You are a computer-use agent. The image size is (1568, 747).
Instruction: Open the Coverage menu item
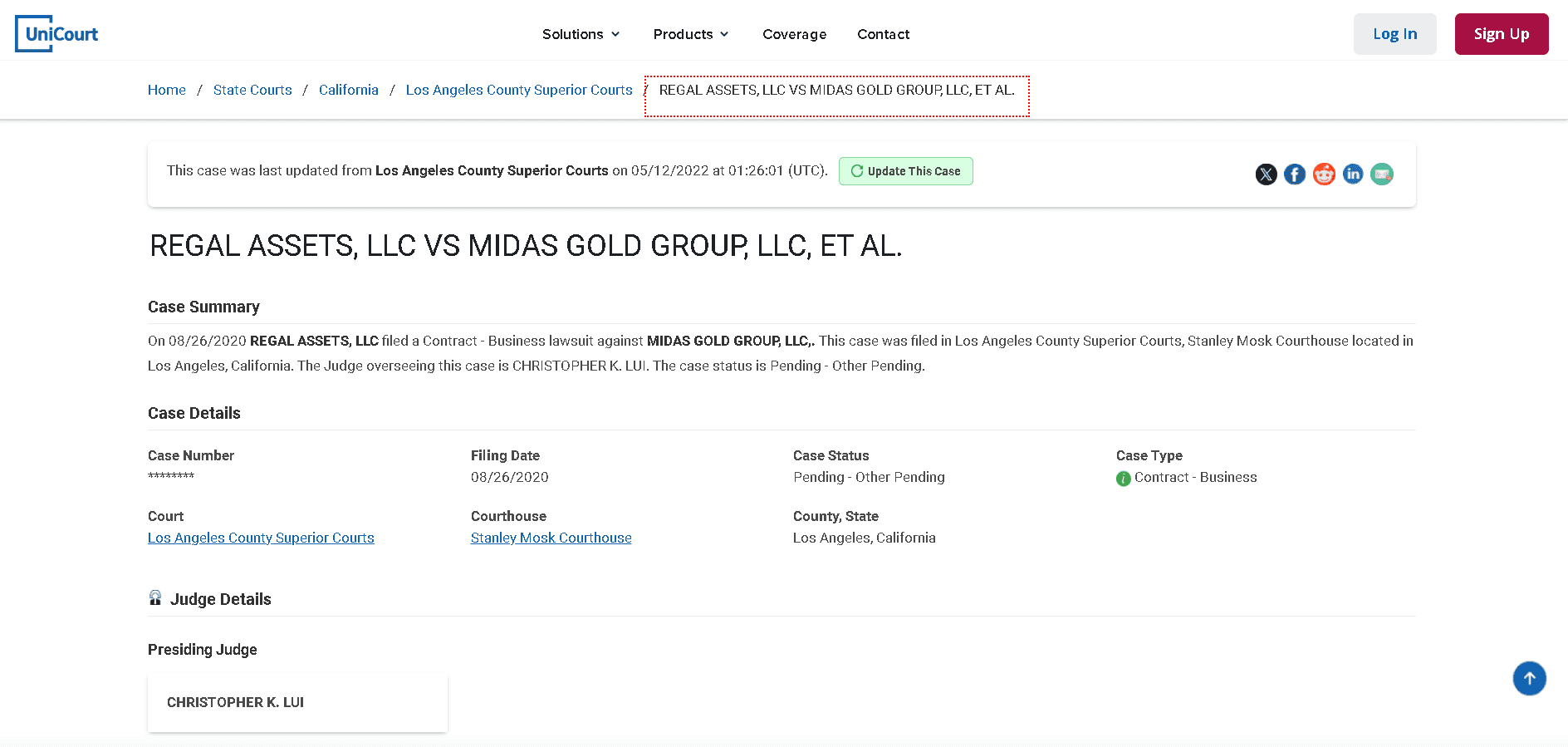(x=795, y=34)
